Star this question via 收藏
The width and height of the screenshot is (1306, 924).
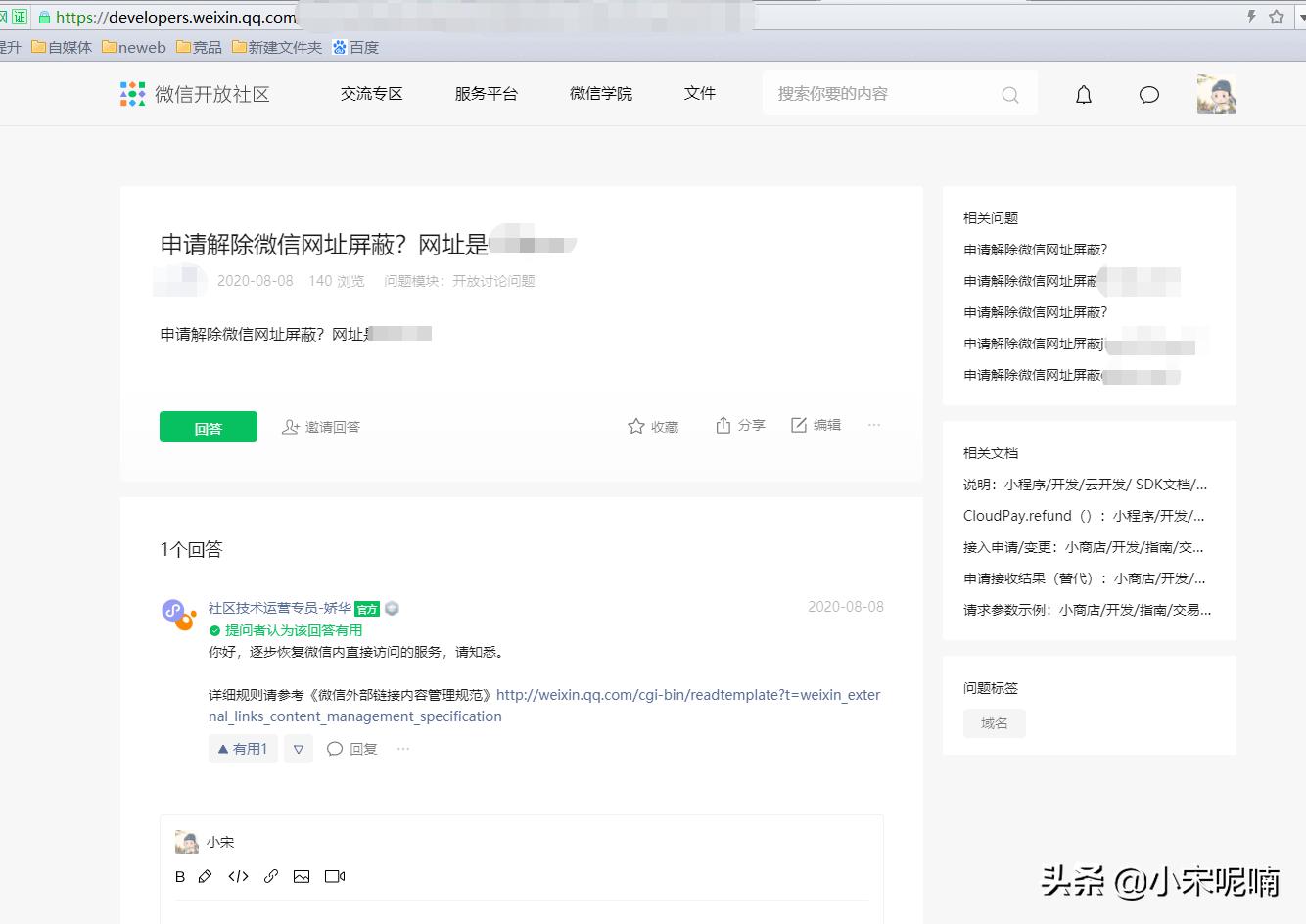click(x=652, y=425)
